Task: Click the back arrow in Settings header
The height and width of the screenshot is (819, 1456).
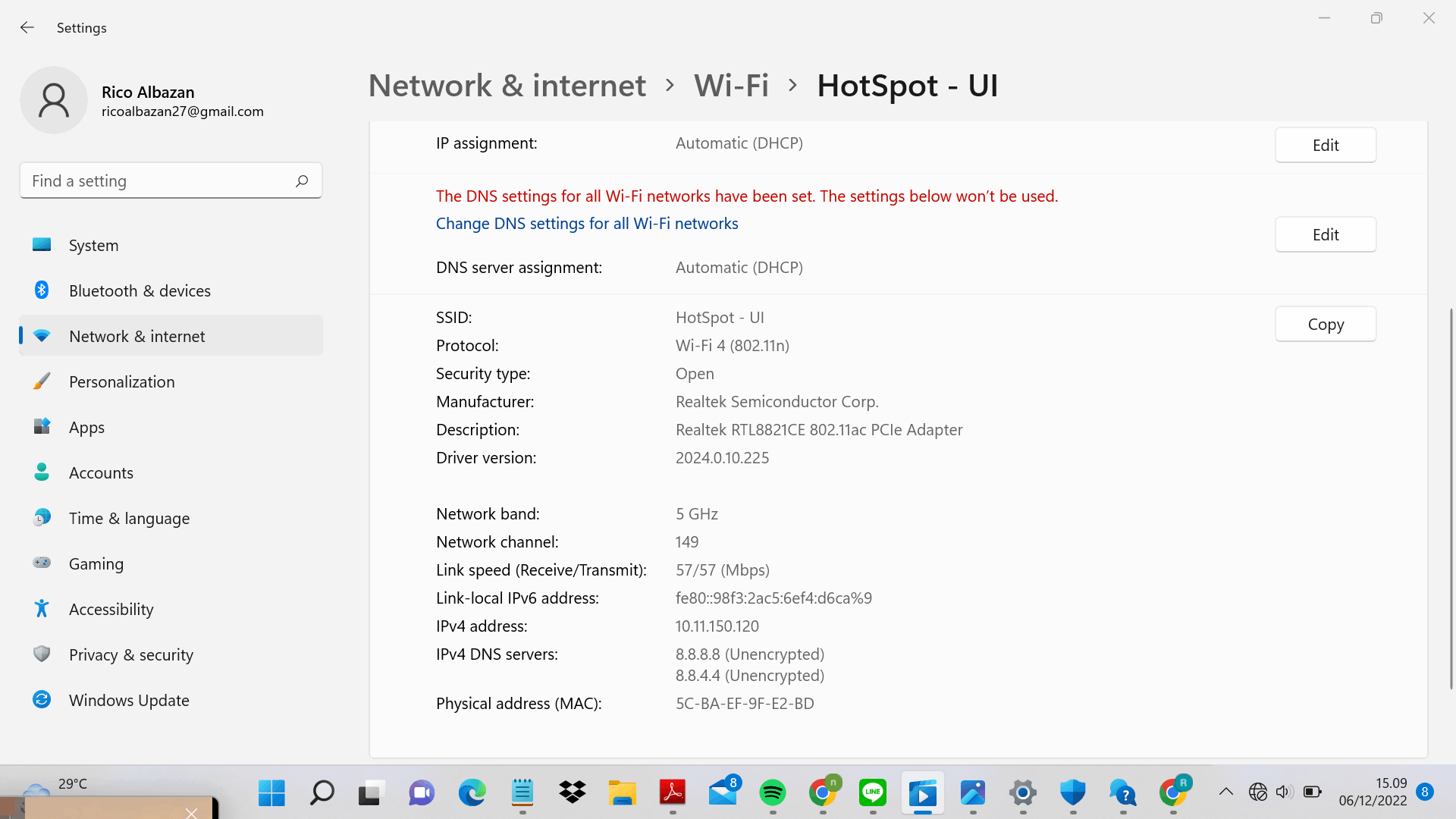Action: point(27,27)
